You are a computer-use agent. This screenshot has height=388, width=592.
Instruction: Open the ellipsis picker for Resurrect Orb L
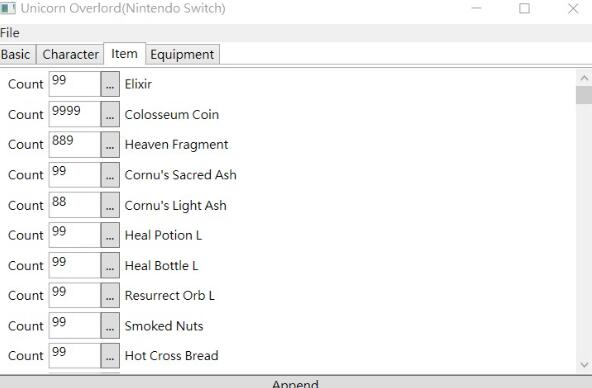tap(110, 295)
